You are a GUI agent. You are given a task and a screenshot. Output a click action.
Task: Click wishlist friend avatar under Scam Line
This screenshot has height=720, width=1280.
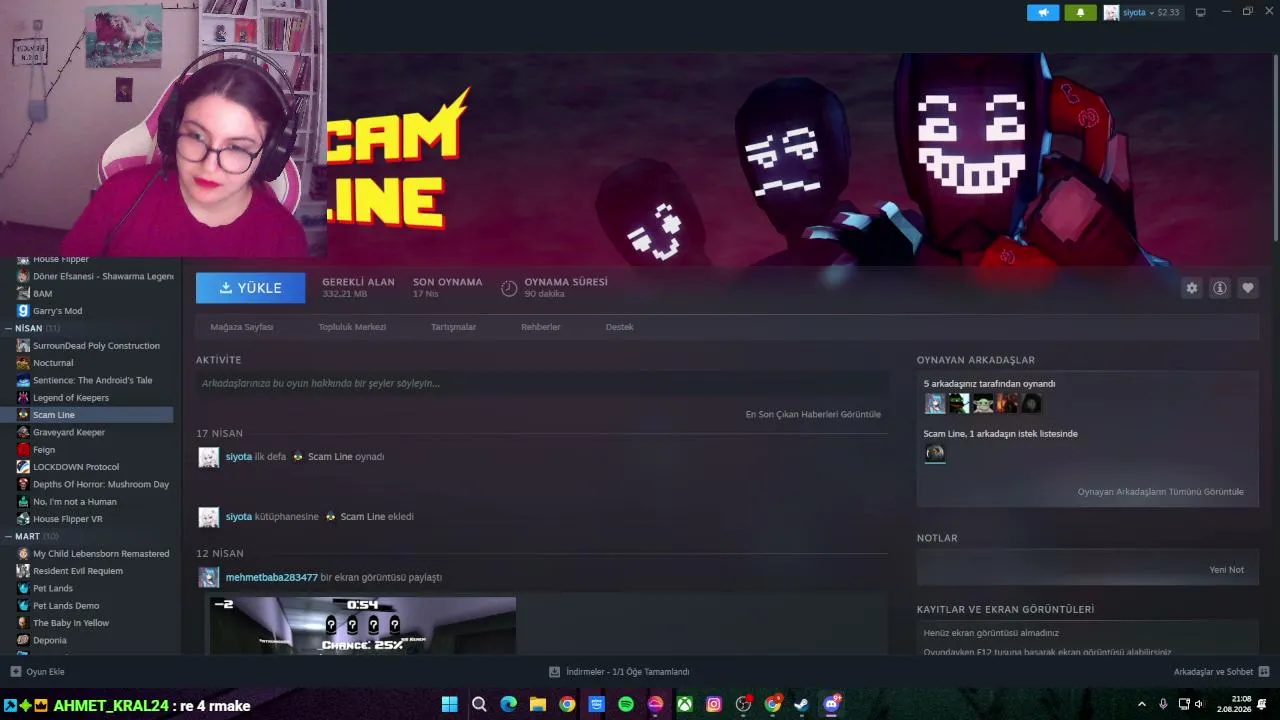click(935, 454)
